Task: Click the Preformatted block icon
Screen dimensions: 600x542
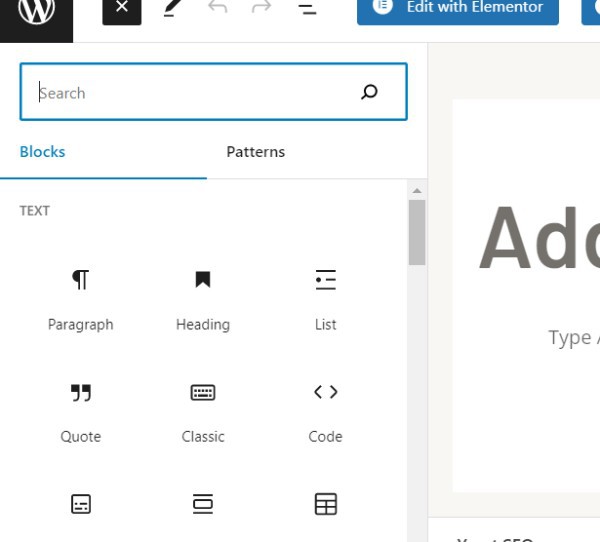Action: 81,504
